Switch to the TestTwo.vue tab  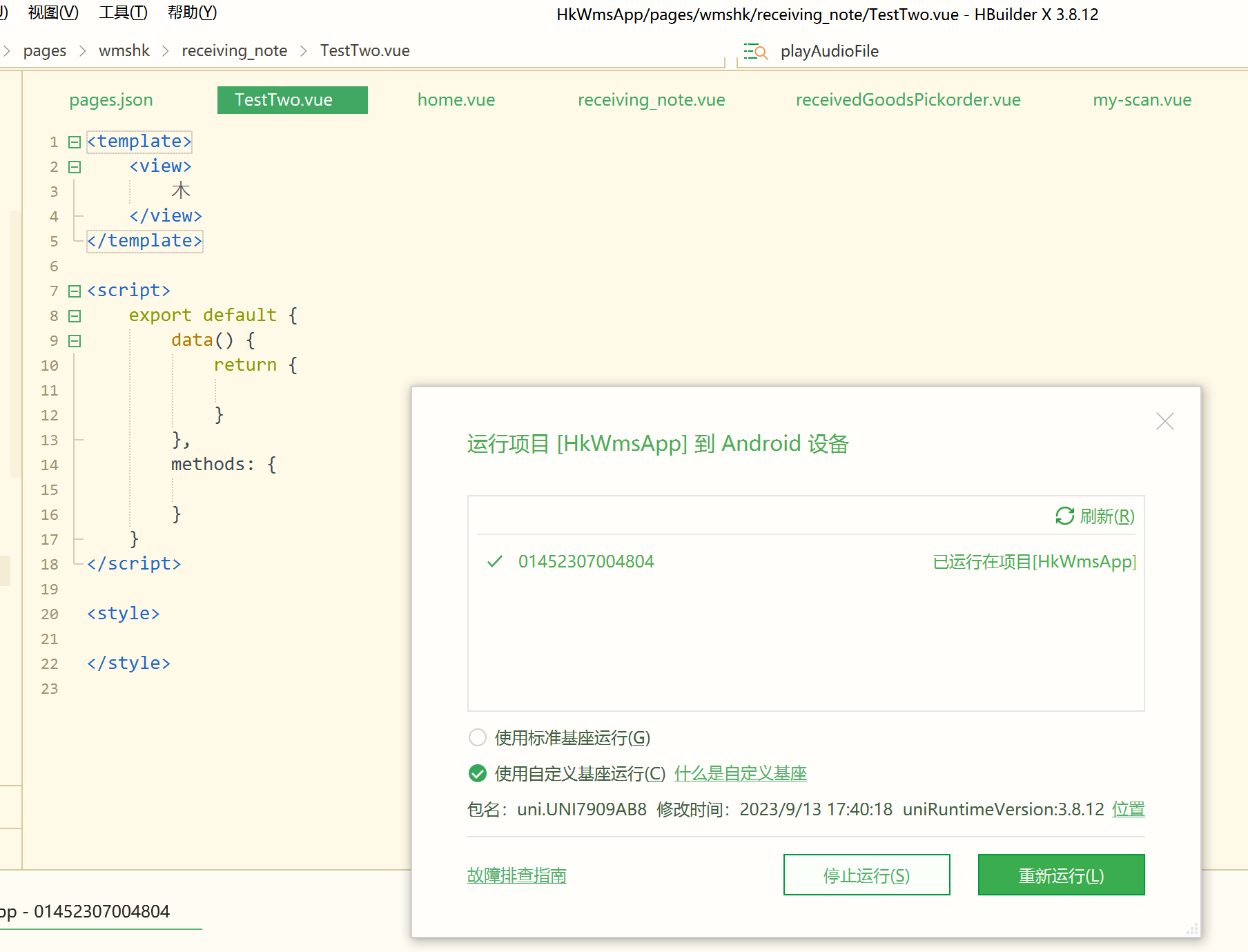pyautogui.click(x=292, y=100)
